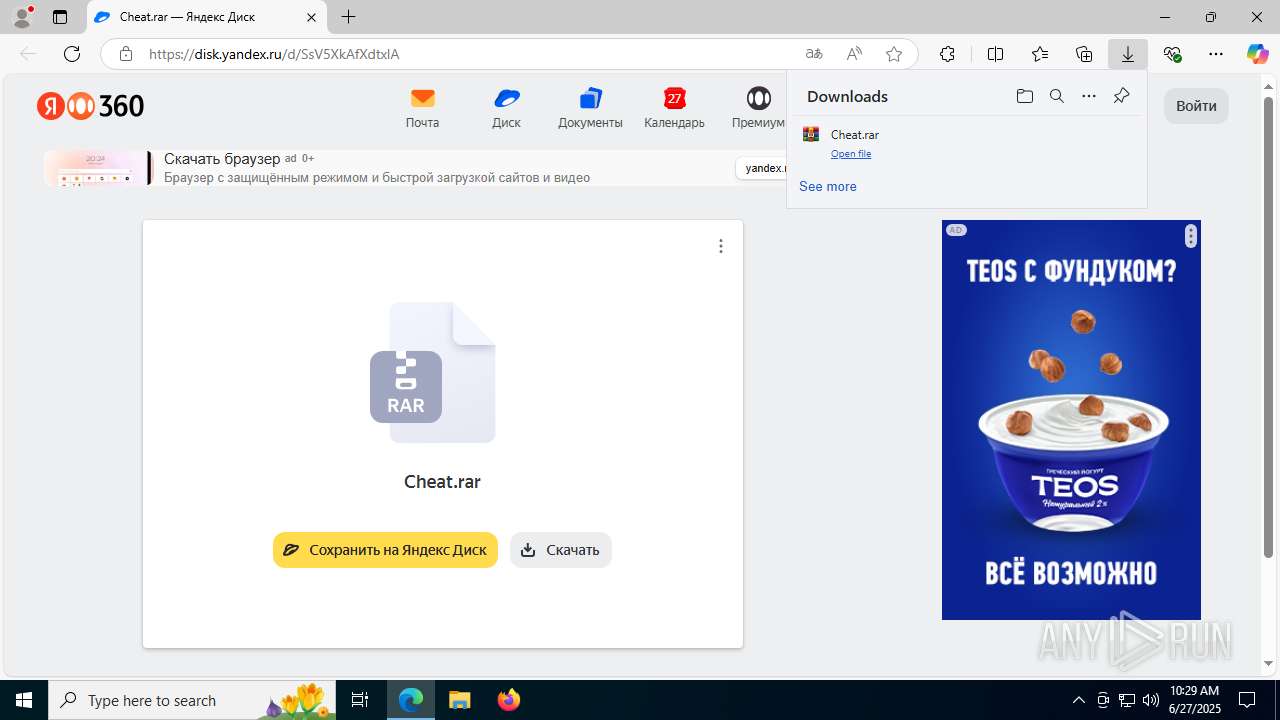
Task: Open Премиум service icon
Action: click(759, 108)
